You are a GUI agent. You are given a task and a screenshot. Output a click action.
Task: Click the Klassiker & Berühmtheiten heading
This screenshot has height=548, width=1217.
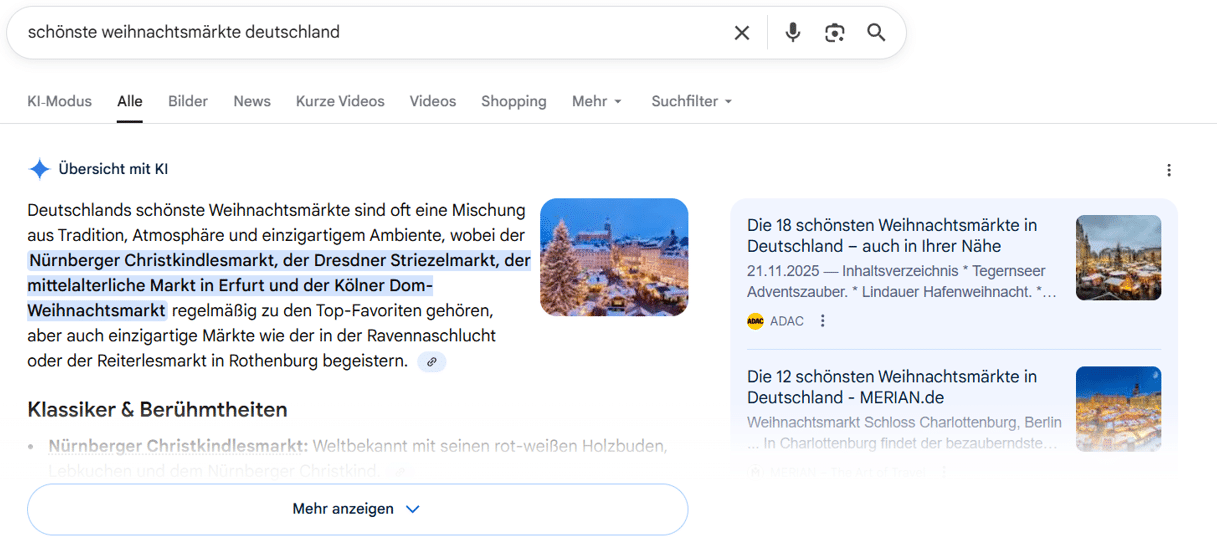pos(157,409)
